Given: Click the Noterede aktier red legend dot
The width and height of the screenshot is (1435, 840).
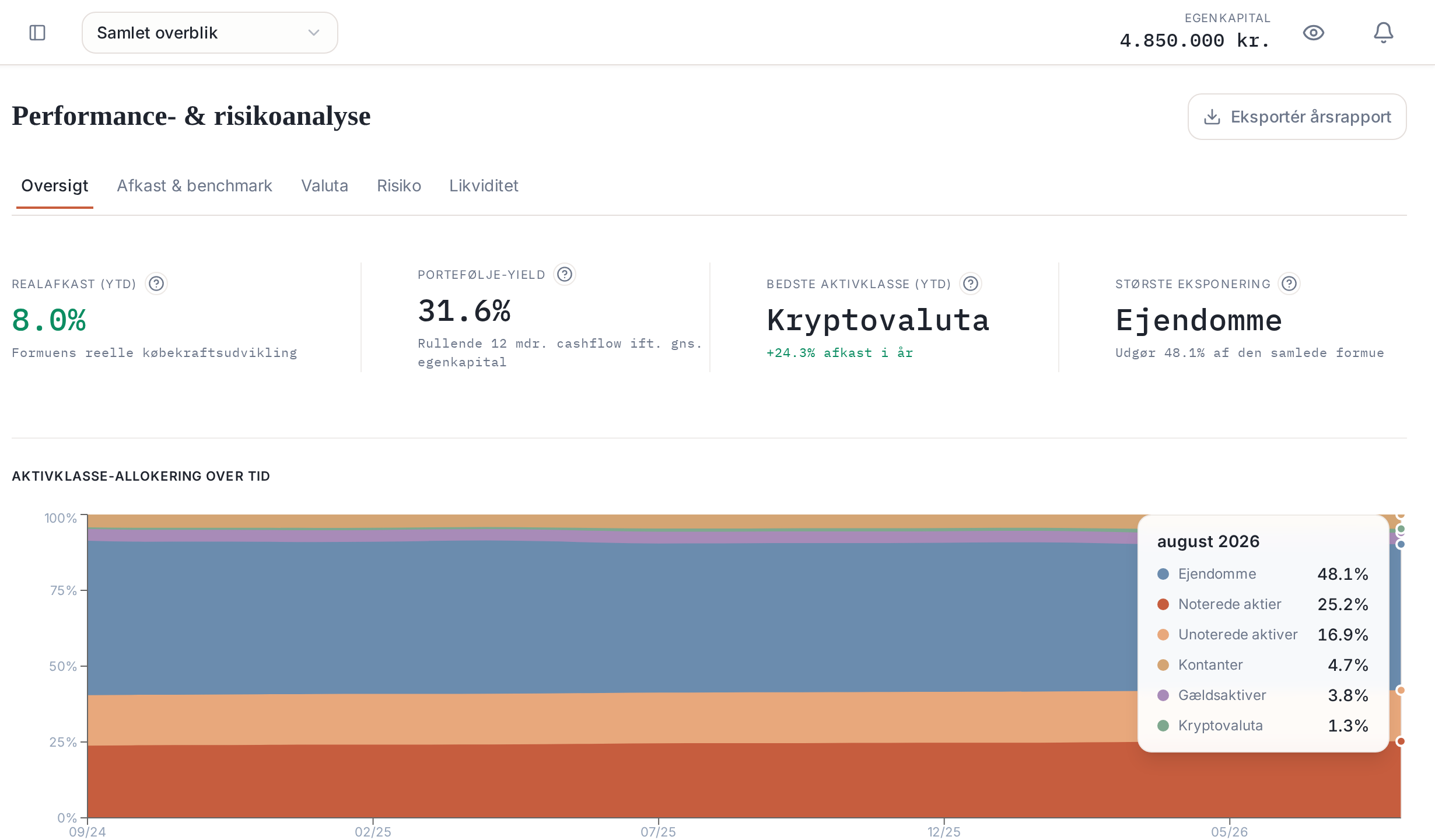Looking at the screenshot, I should 1163,604.
